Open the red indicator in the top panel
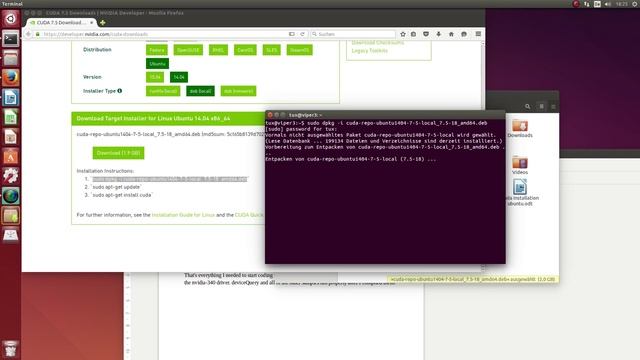 [x=576, y=4]
